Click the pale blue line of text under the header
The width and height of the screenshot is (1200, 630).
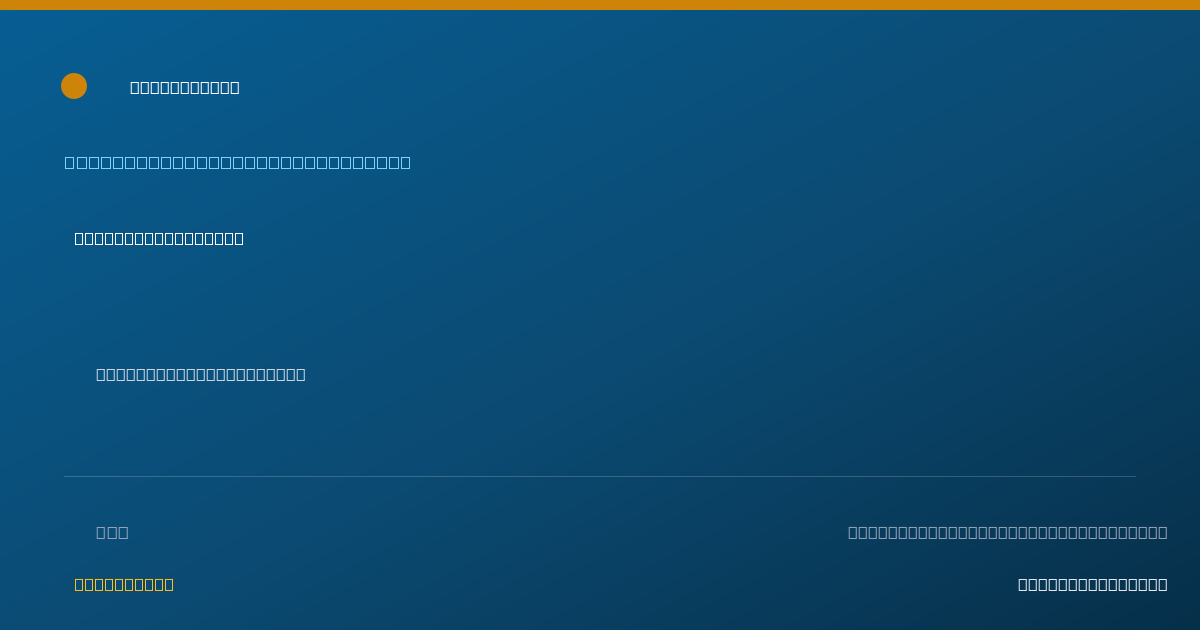pyautogui.click(x=238, y=162)
